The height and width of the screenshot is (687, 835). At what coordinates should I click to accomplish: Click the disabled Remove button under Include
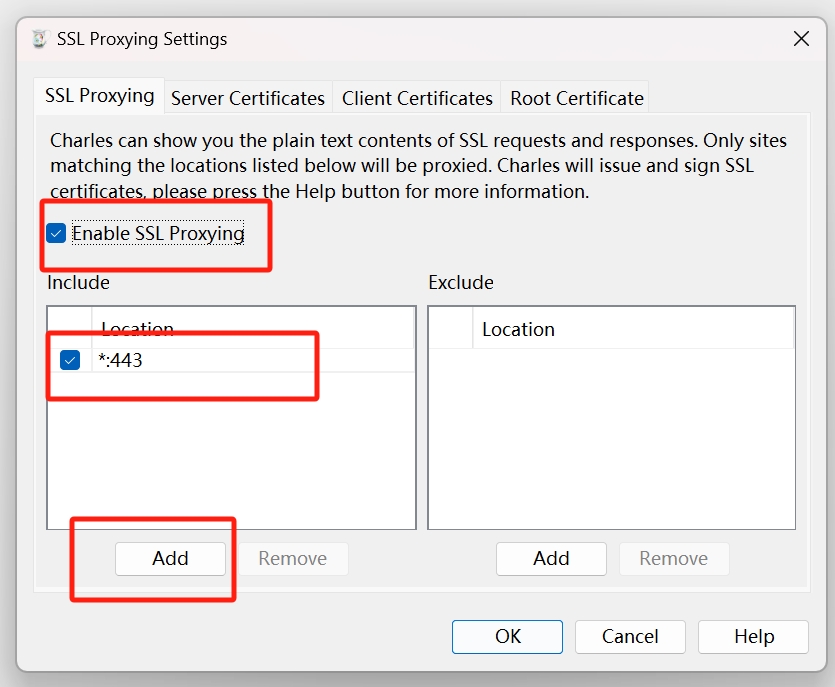pyautogui.click(x=293, y=559)
